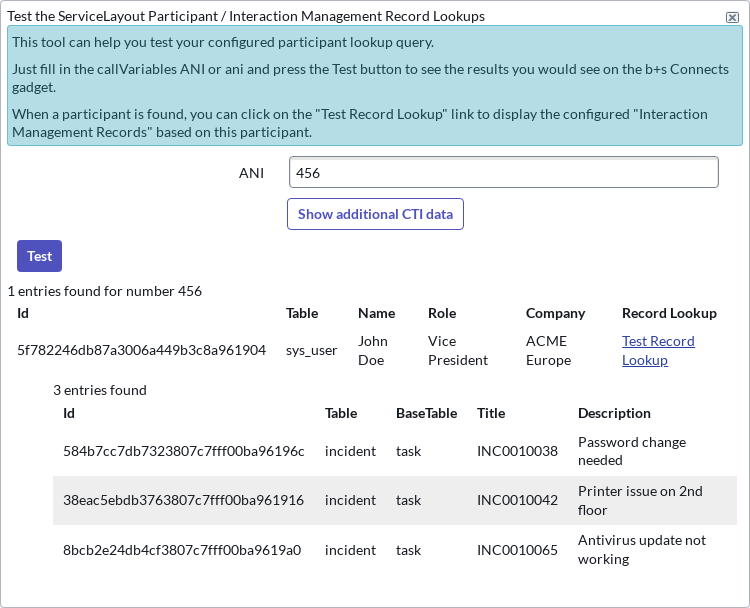Click the Description column header
750x608 pixels.
(614, 413)
